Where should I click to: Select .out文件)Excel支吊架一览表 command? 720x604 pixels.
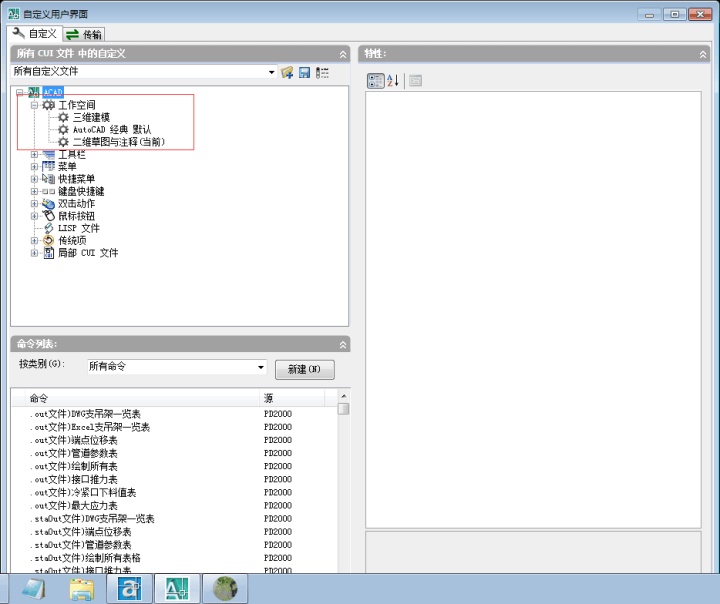pyautogui.click(x=90, y=427)
